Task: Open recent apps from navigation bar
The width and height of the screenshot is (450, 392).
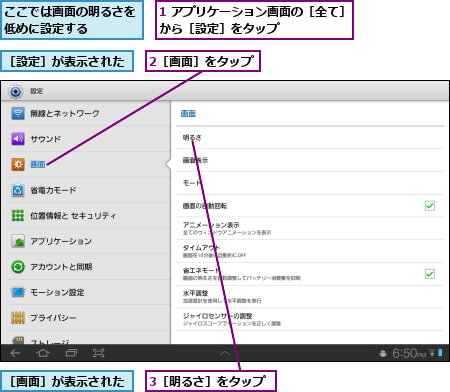Action: (71, 353)
